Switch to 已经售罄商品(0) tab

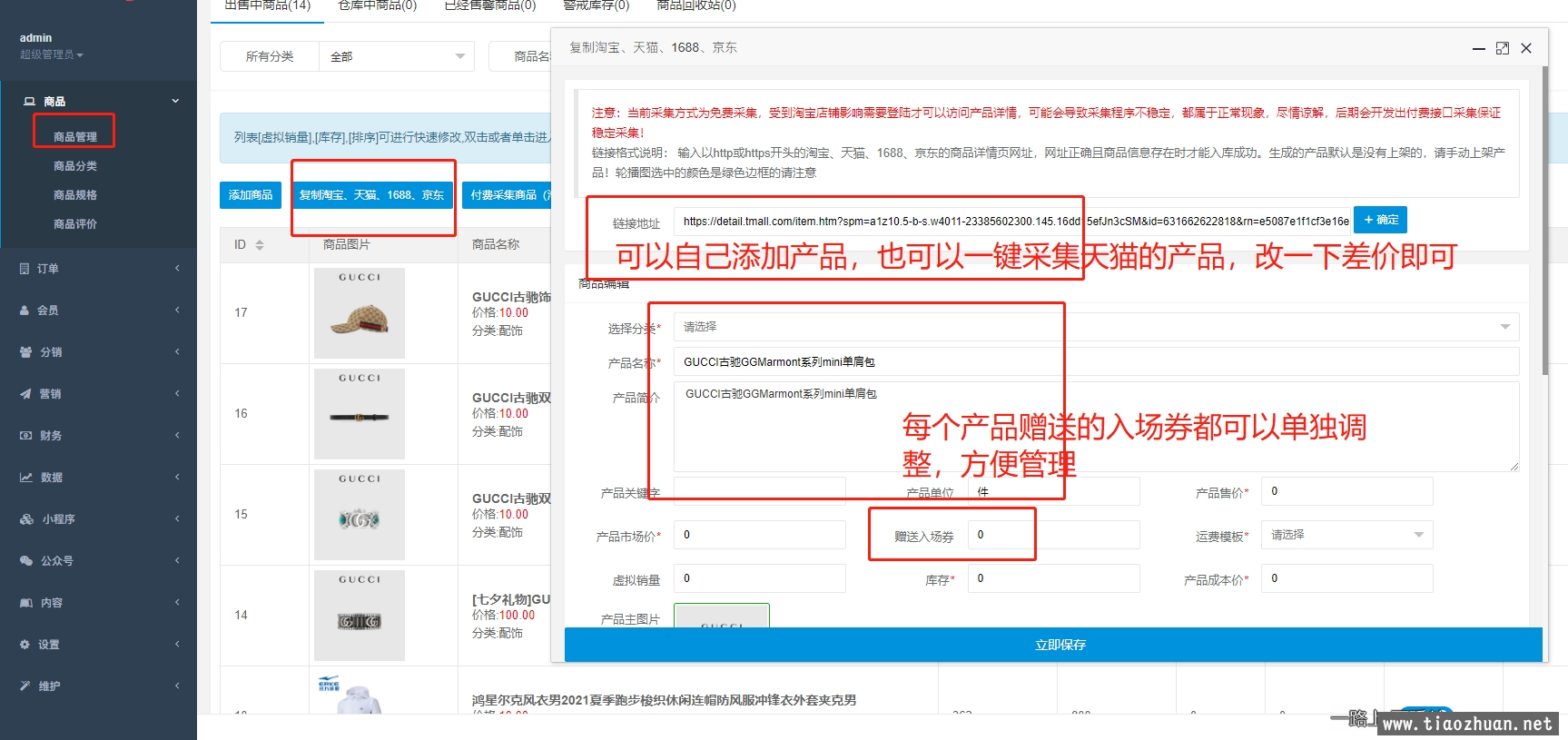click(x=490, y=5)
